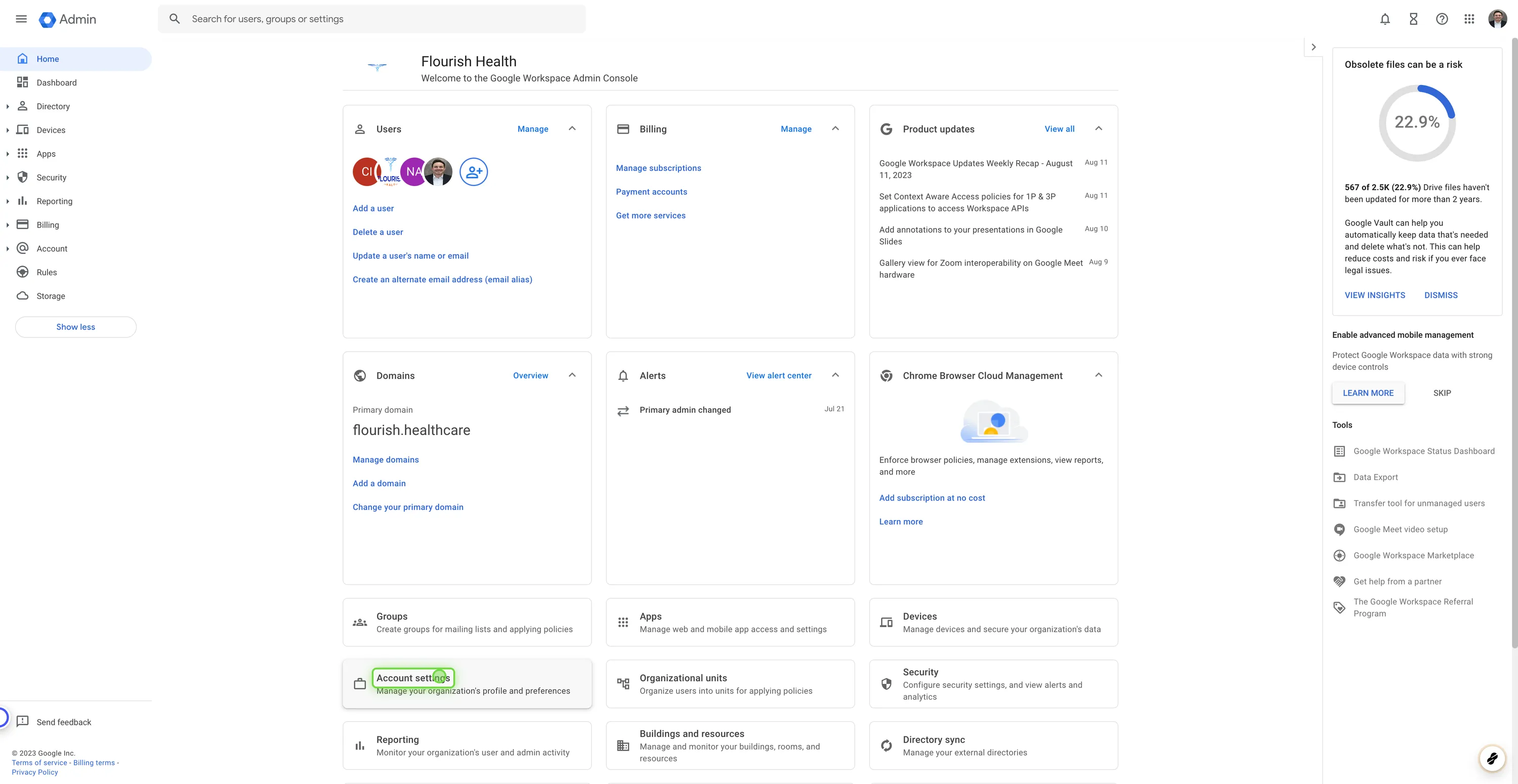
Task: Click the add user icon in Users card
Action: point(473,172)
